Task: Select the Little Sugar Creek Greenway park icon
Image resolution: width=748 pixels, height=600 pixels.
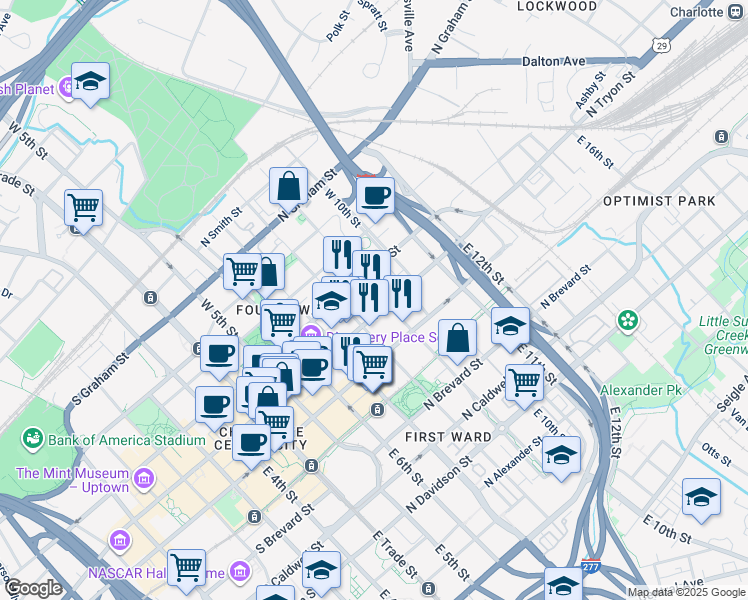Action: tap(628, 321)
